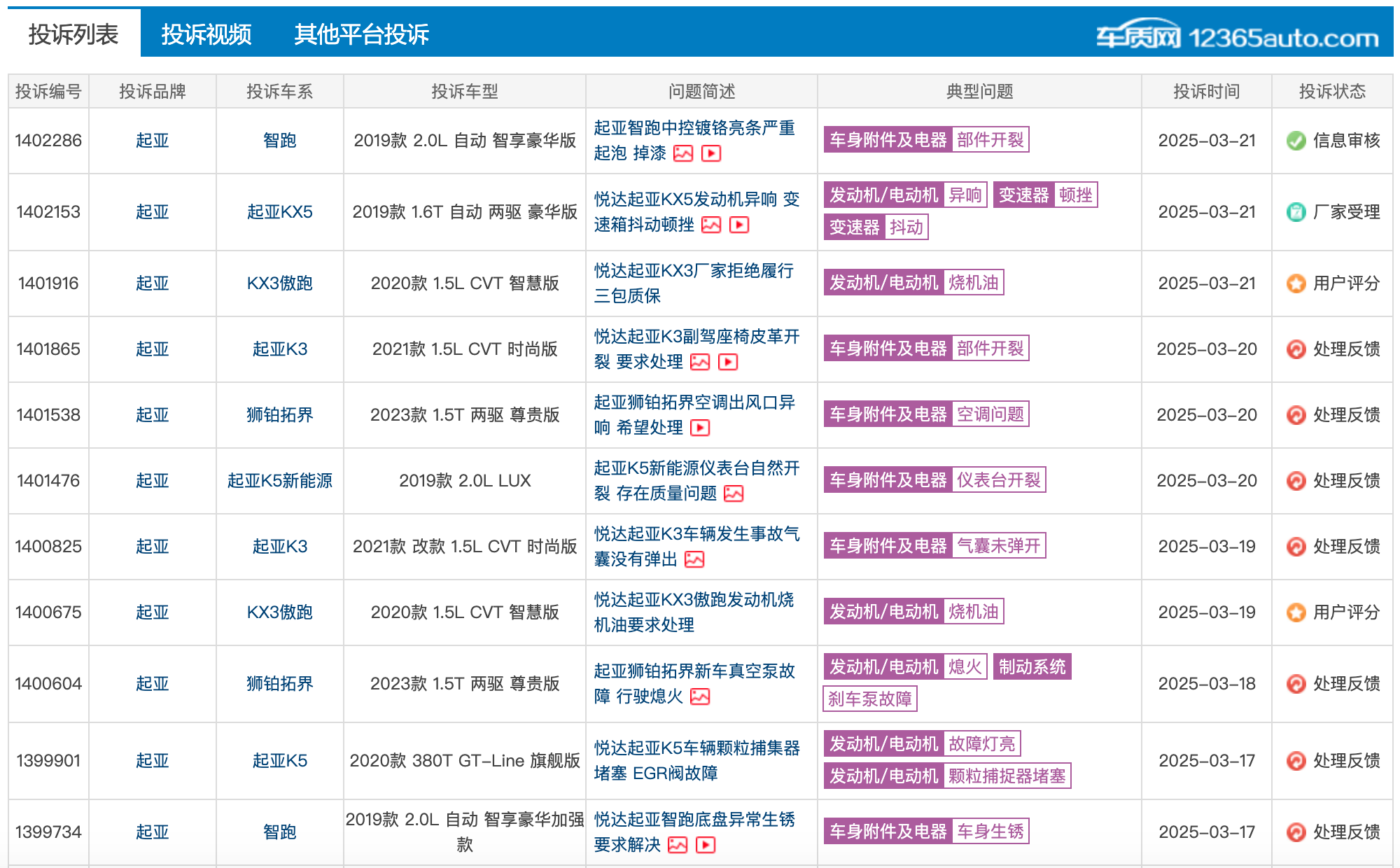Open brand link 起亚 in row 1402286

coord(152,141)
